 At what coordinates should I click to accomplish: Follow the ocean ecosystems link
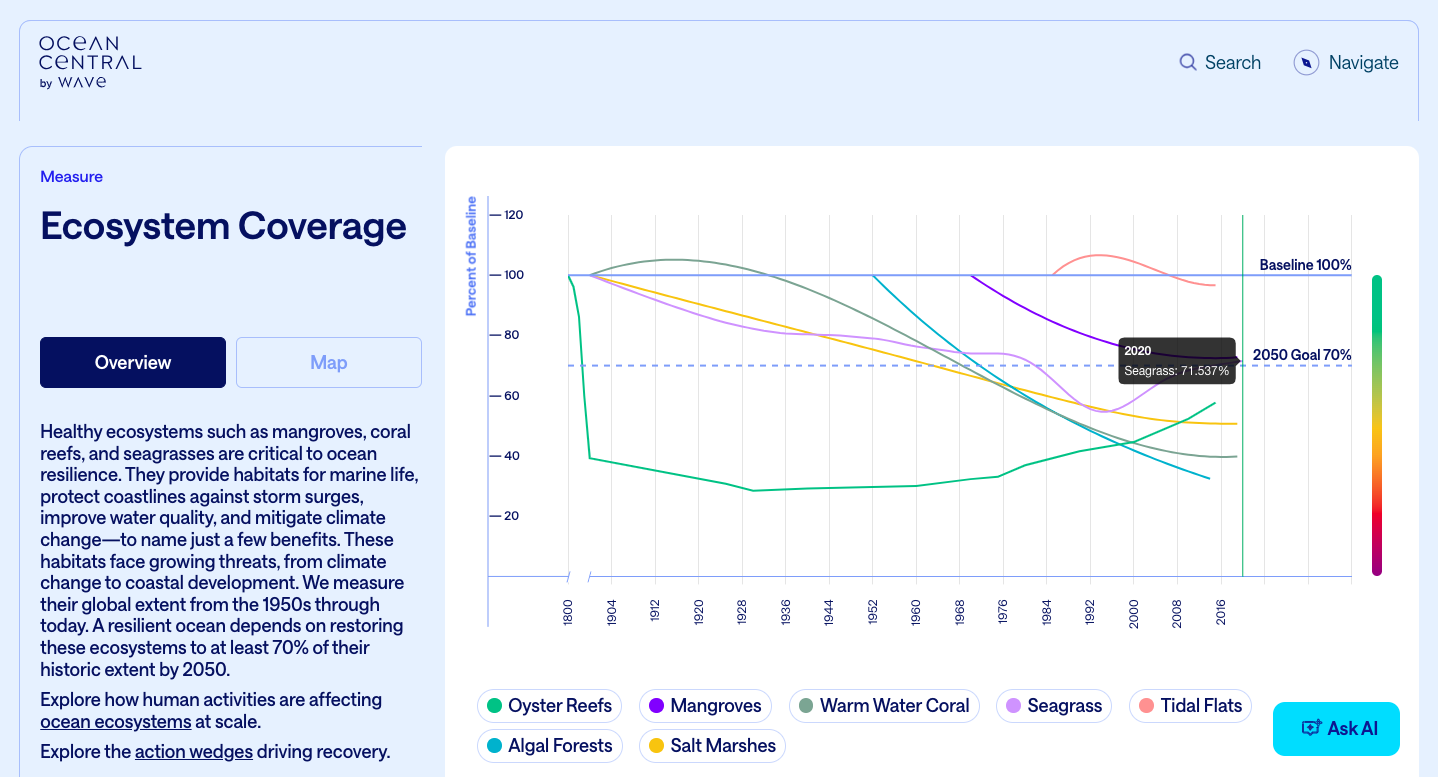click(115, 721)
